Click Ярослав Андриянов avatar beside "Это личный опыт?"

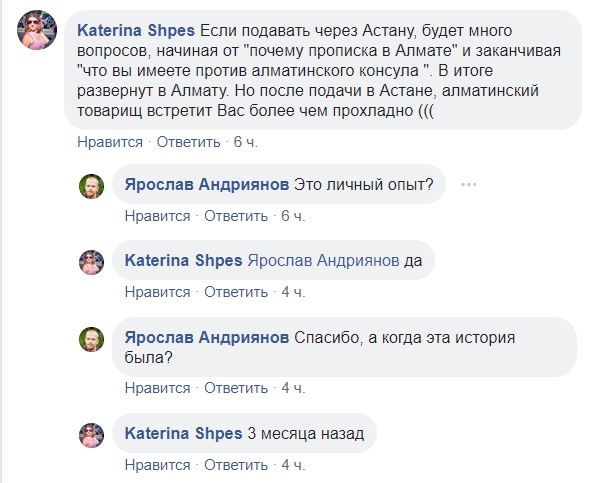click(x=92, y=186)
